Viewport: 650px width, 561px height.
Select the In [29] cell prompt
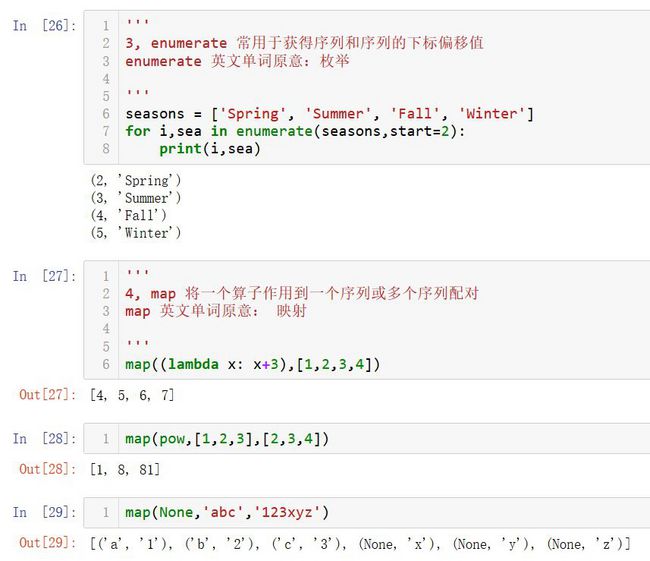click(x=44, y=512)
